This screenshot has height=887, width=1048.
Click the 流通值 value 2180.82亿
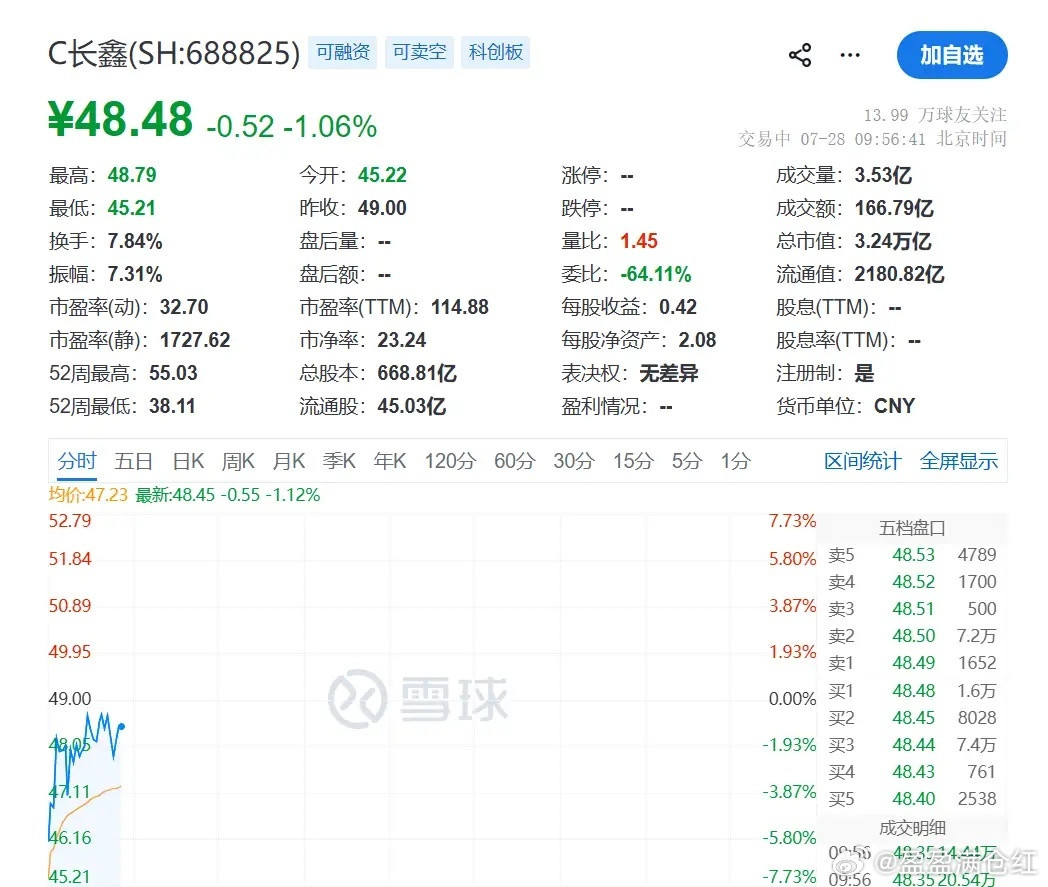click(900, 274)
